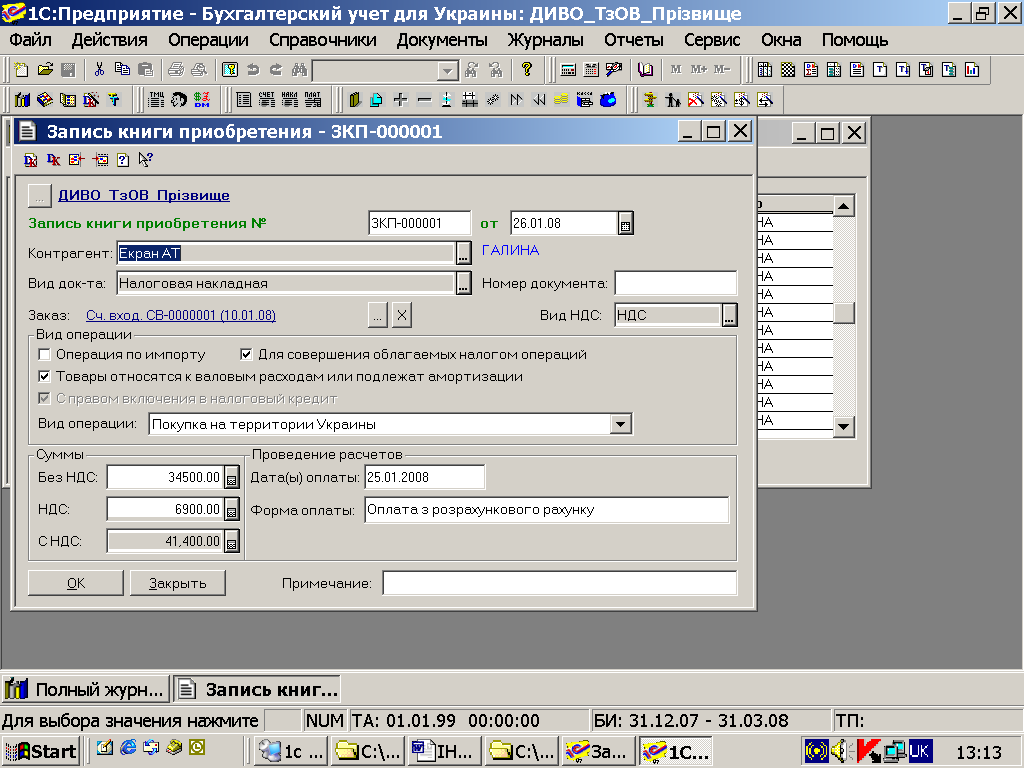This screenshot has height=768, width=1024.
Task: Click the yellow question mark Help icon
Action: (527, 69)
